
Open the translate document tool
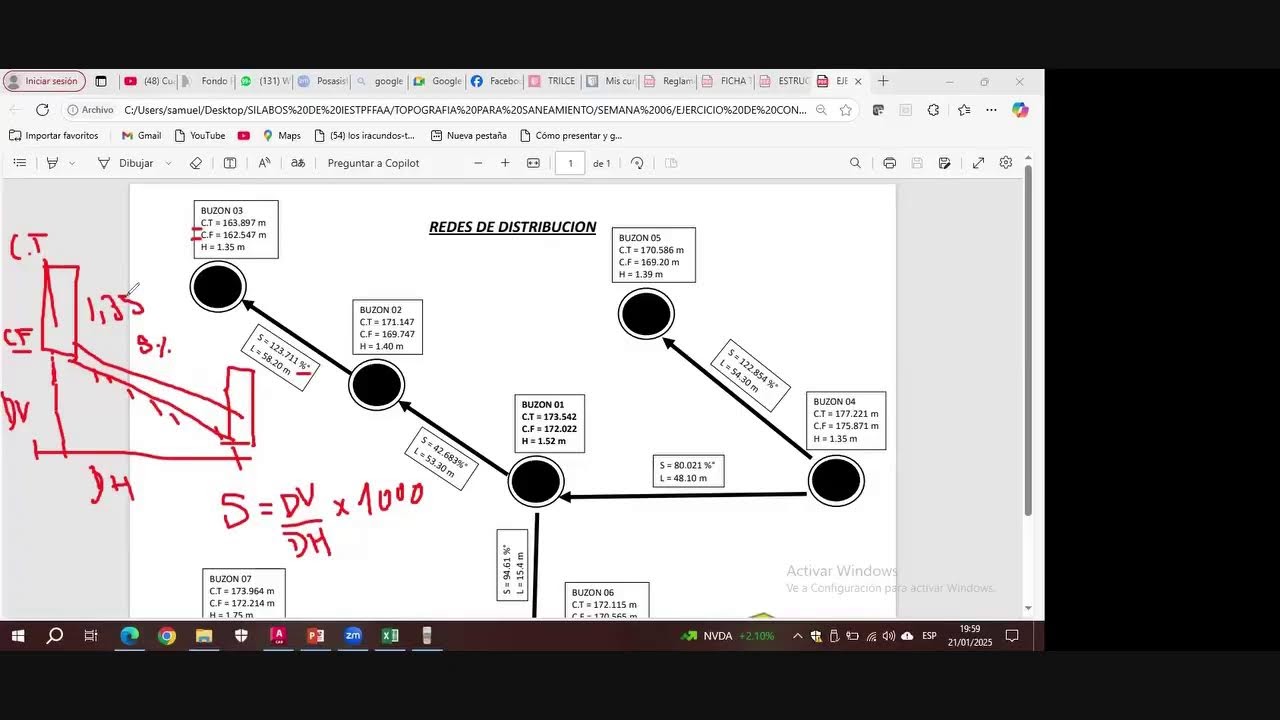click(x=298, y=163)
